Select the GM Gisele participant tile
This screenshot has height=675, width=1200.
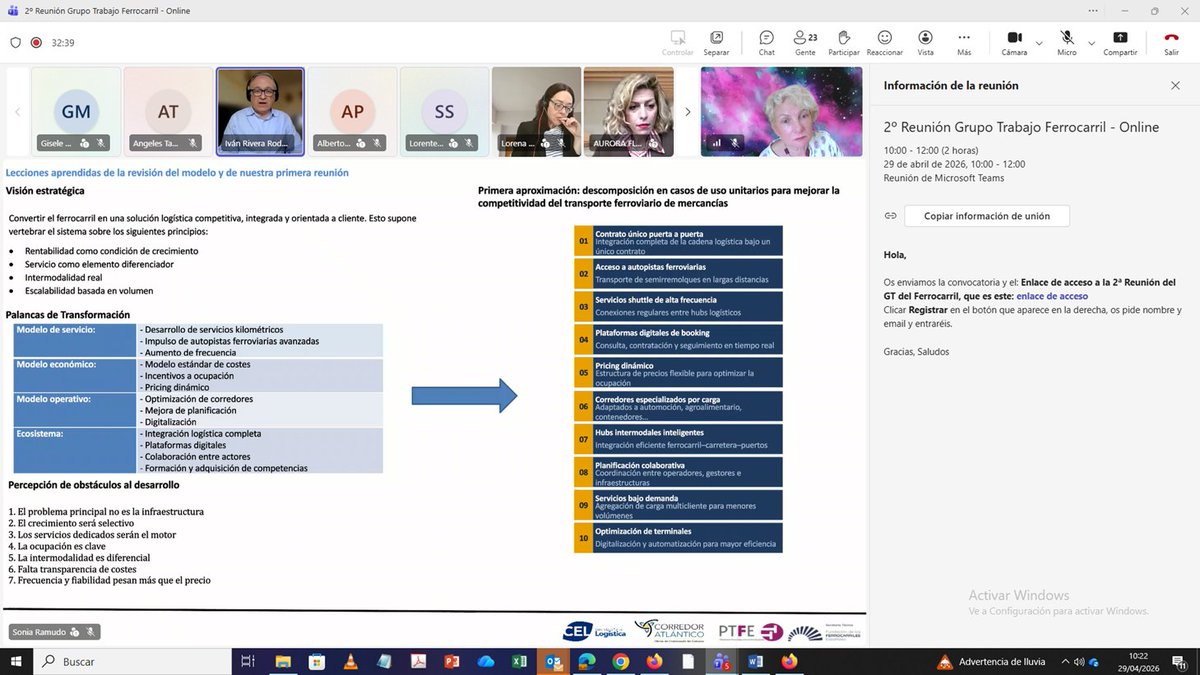[x=76, y=112]
